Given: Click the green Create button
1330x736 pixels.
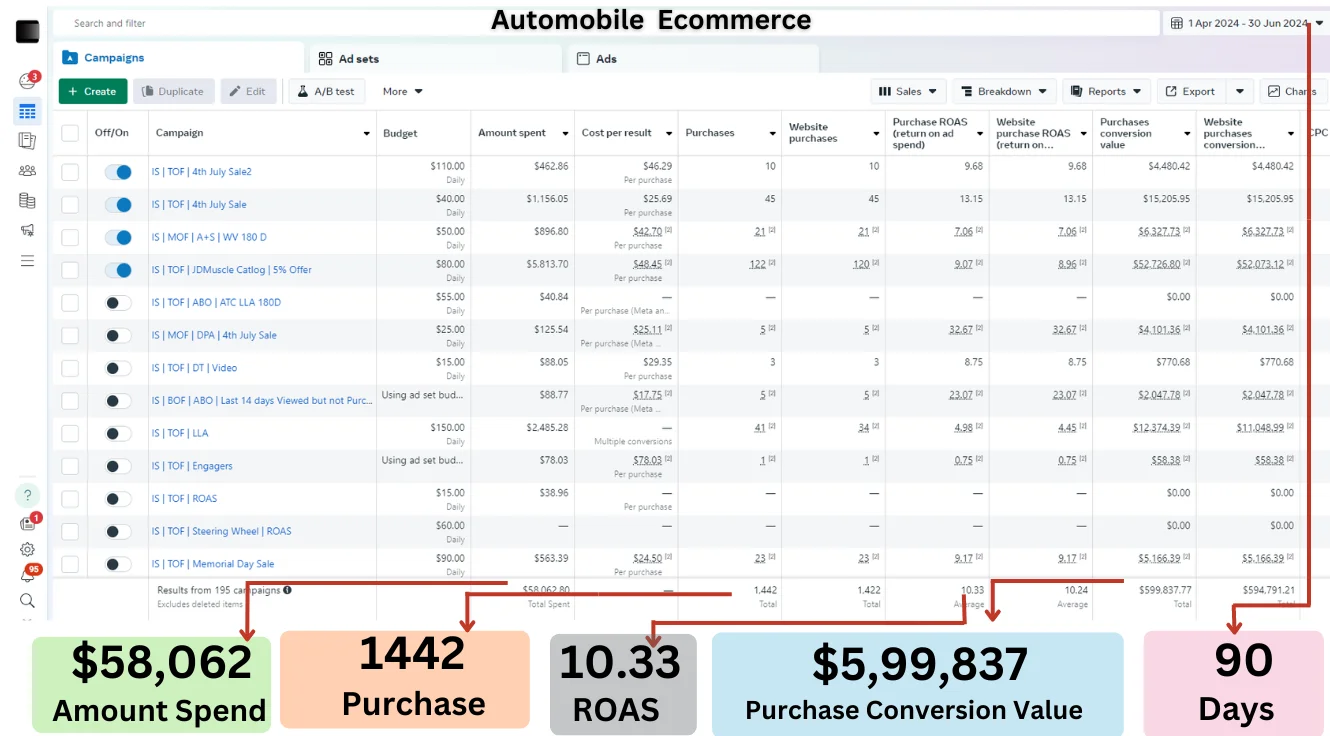Looking at the screenshot, I should 93,91.
